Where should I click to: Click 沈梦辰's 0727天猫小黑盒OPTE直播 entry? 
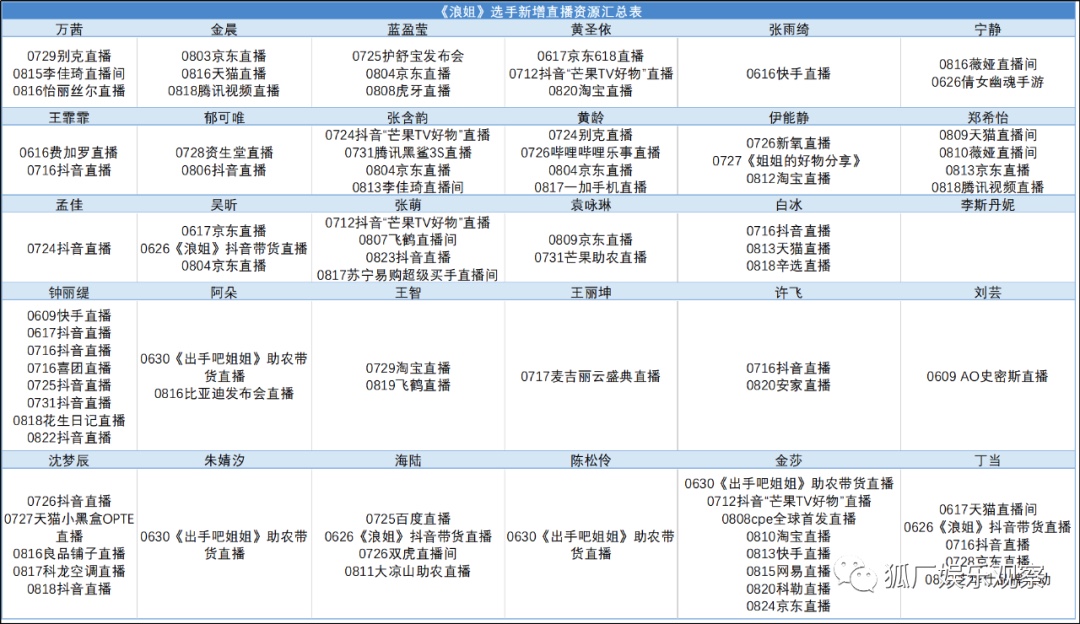tap(70, 519)
